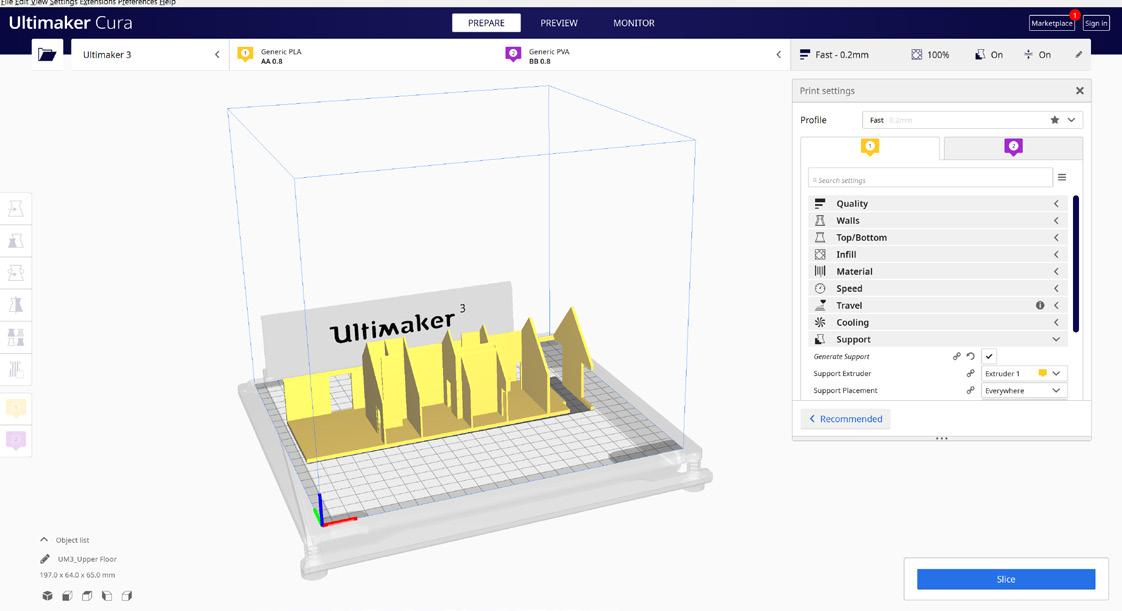This screenshot has height=611, width=1122.
Task: Open the Help menu
Action: point(167,3)
